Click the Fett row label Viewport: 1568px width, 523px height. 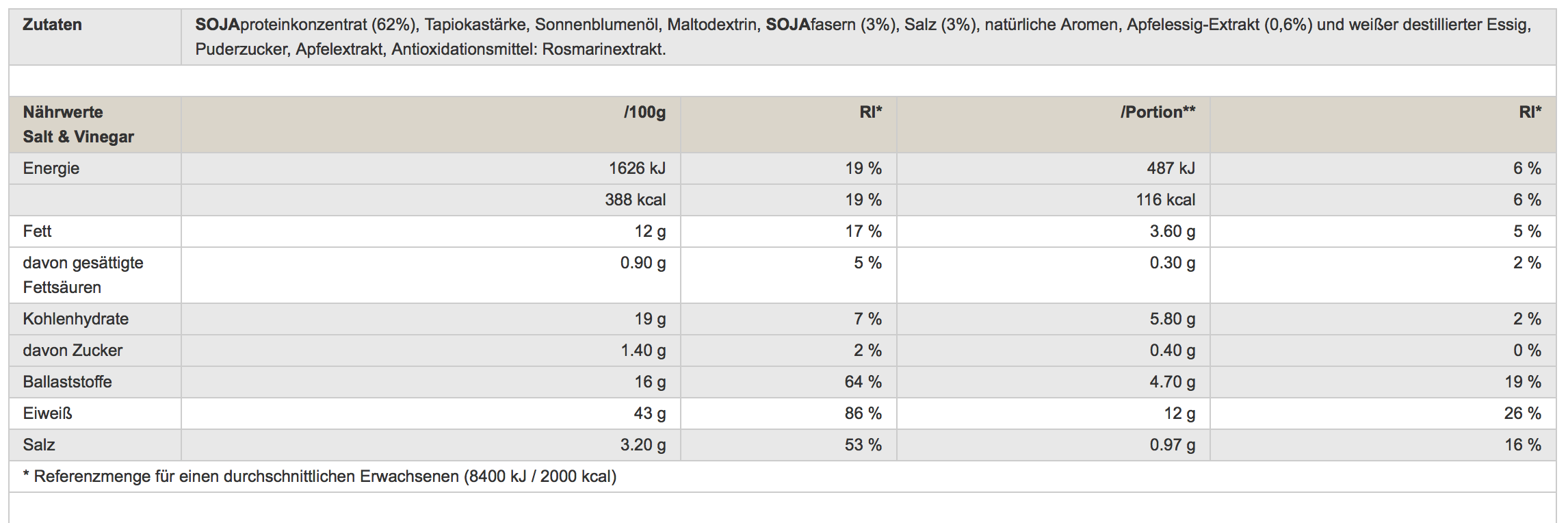[38, 231]
